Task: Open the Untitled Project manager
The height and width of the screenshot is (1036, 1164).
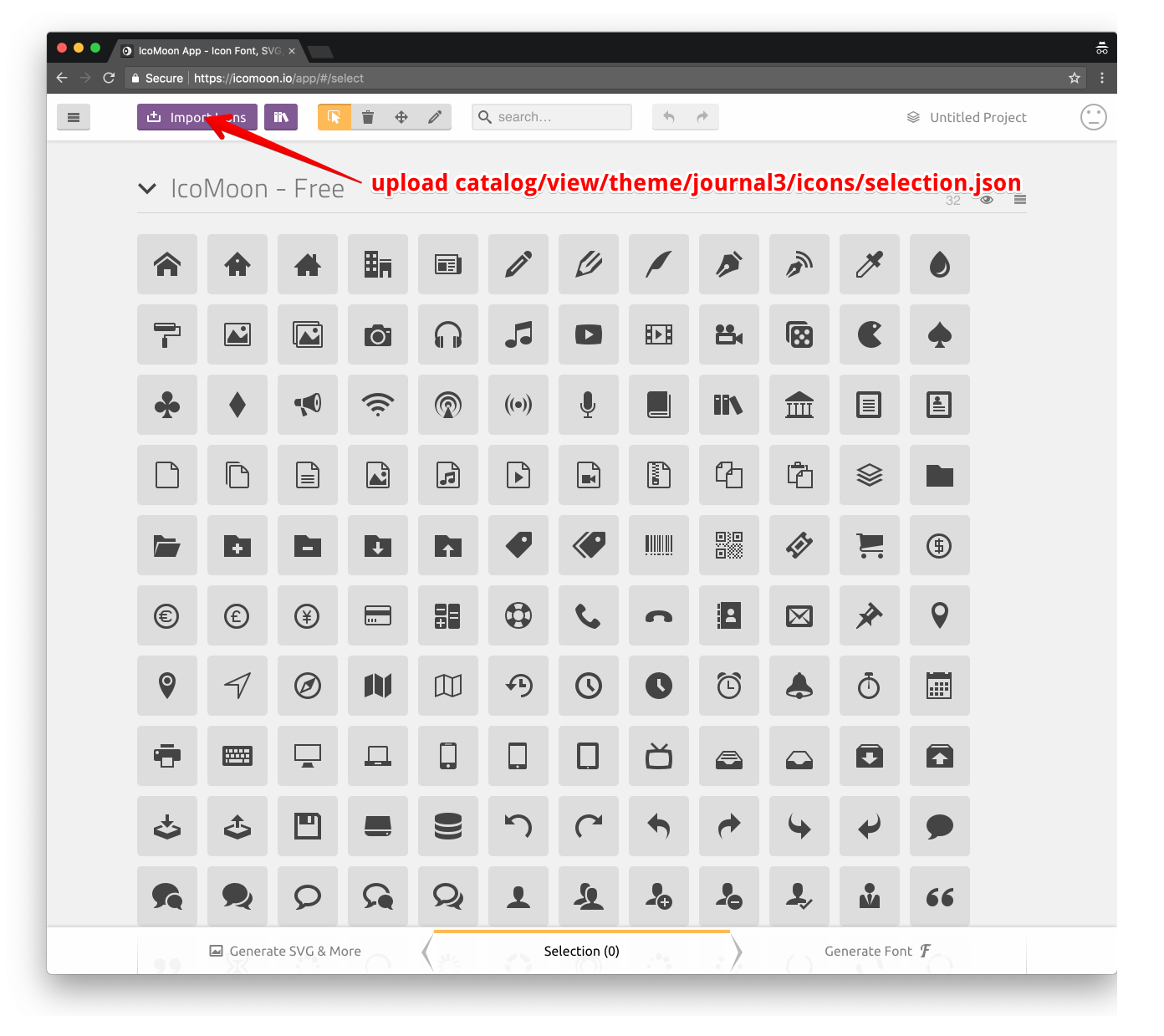Action: tap(967, 117)
